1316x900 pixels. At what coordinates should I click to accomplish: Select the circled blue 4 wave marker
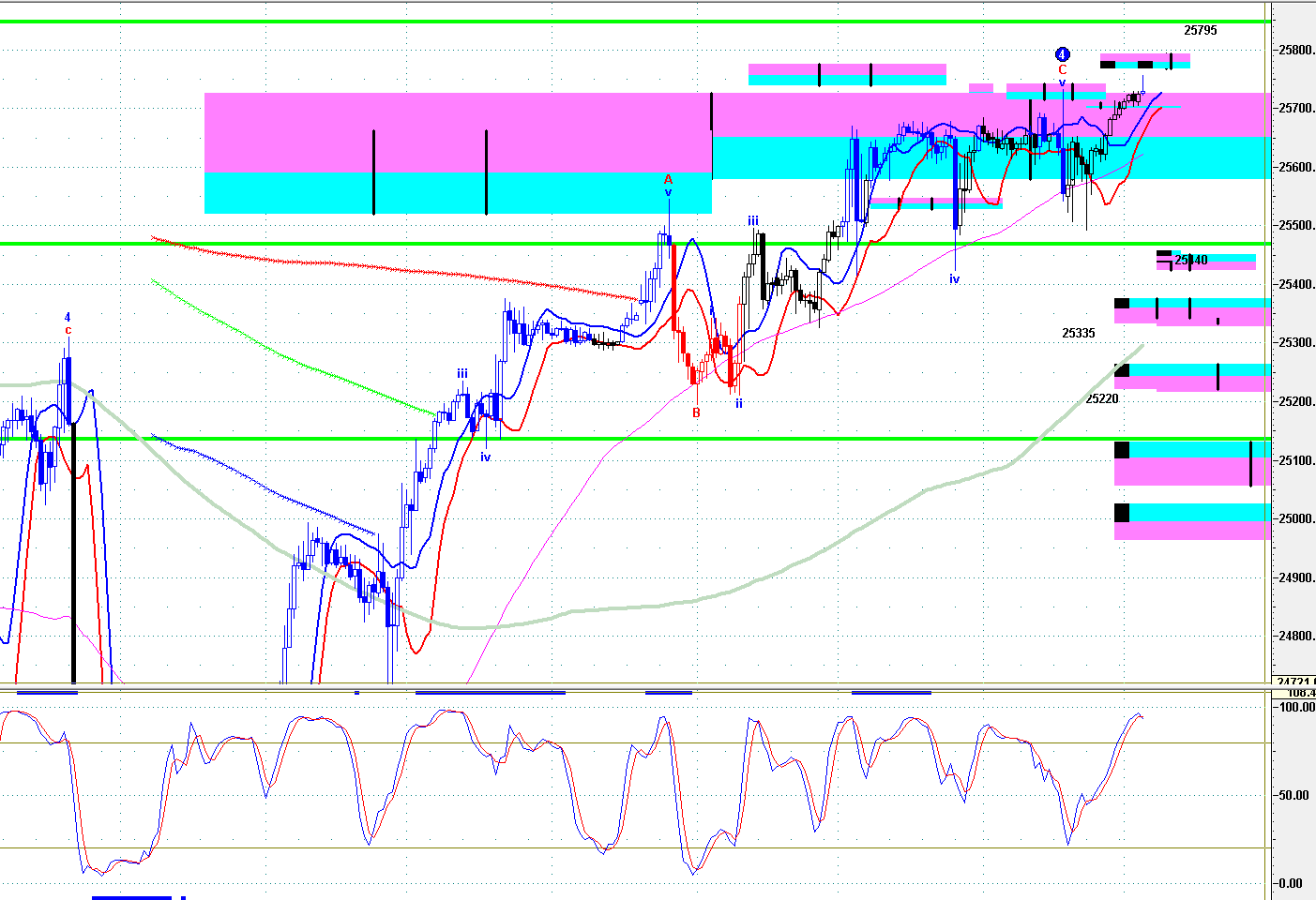[1062, 54]
